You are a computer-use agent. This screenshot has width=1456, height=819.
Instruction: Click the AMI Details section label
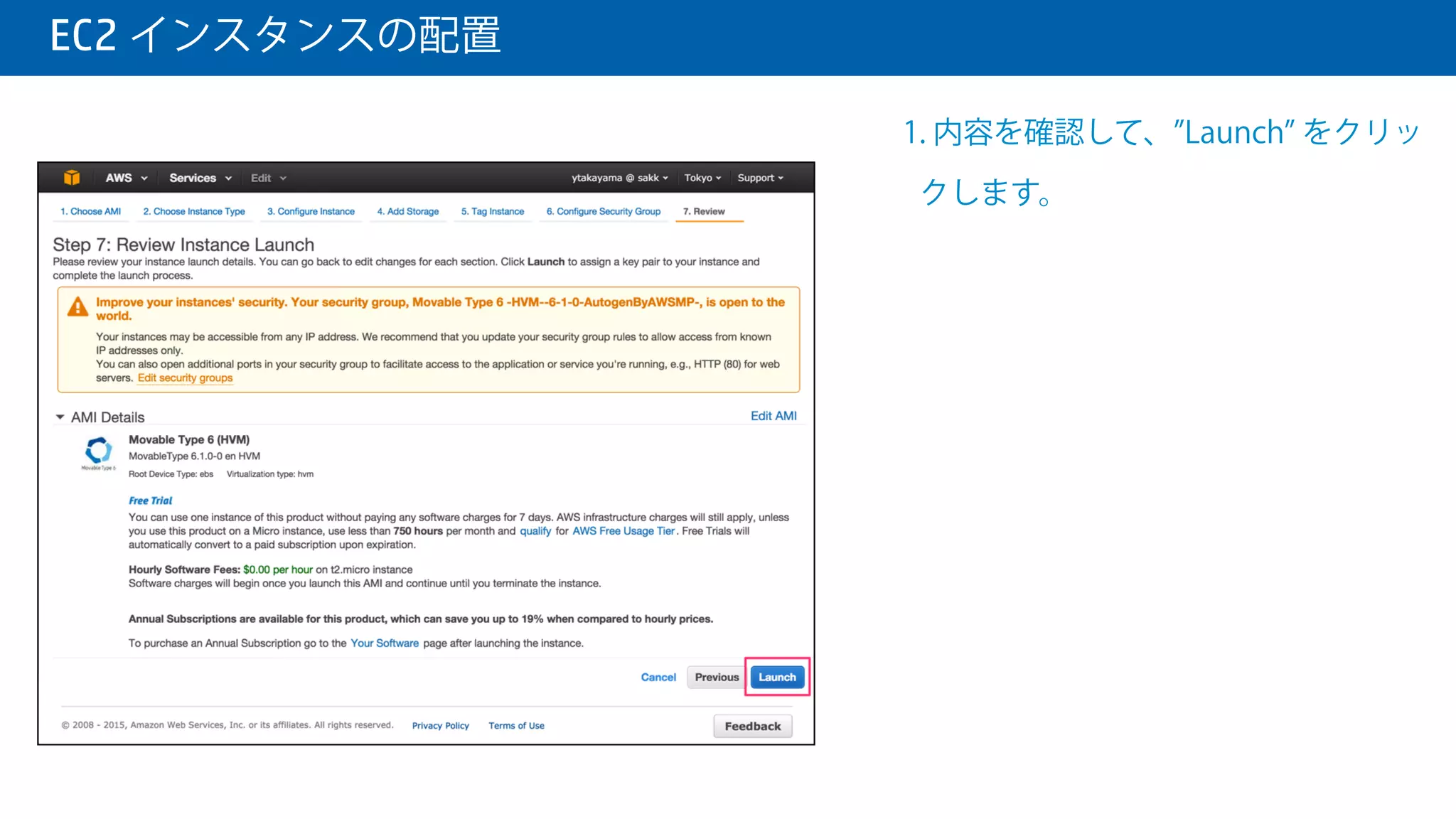[x=107, y=417]
